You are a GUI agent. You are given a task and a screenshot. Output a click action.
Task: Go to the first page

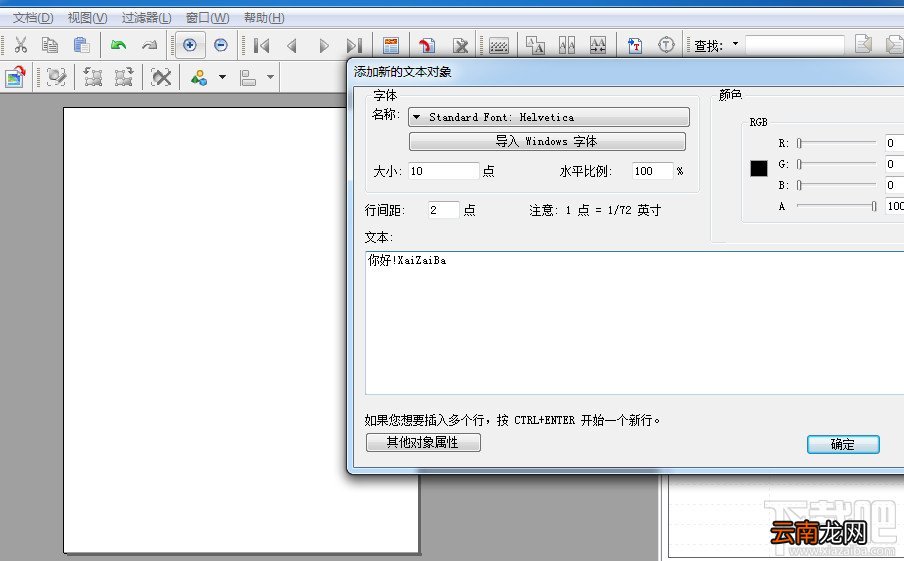(261, 46)
